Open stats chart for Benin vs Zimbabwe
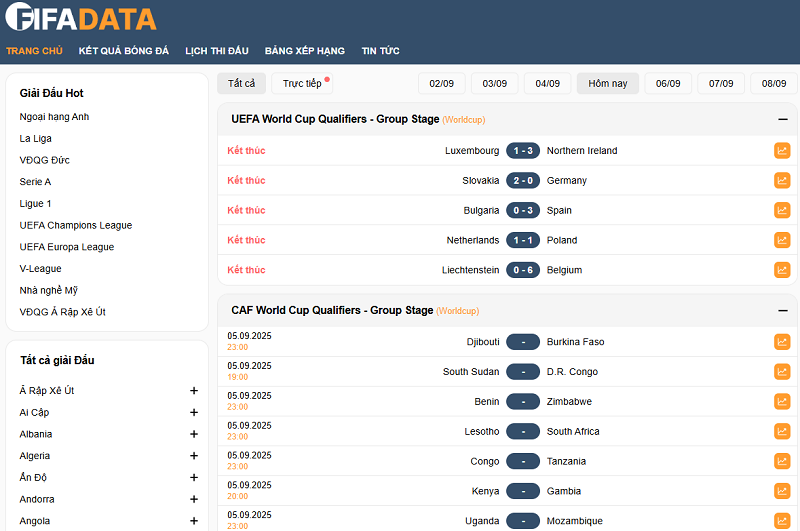Screen dimensions: 800x531 [782, 401]
